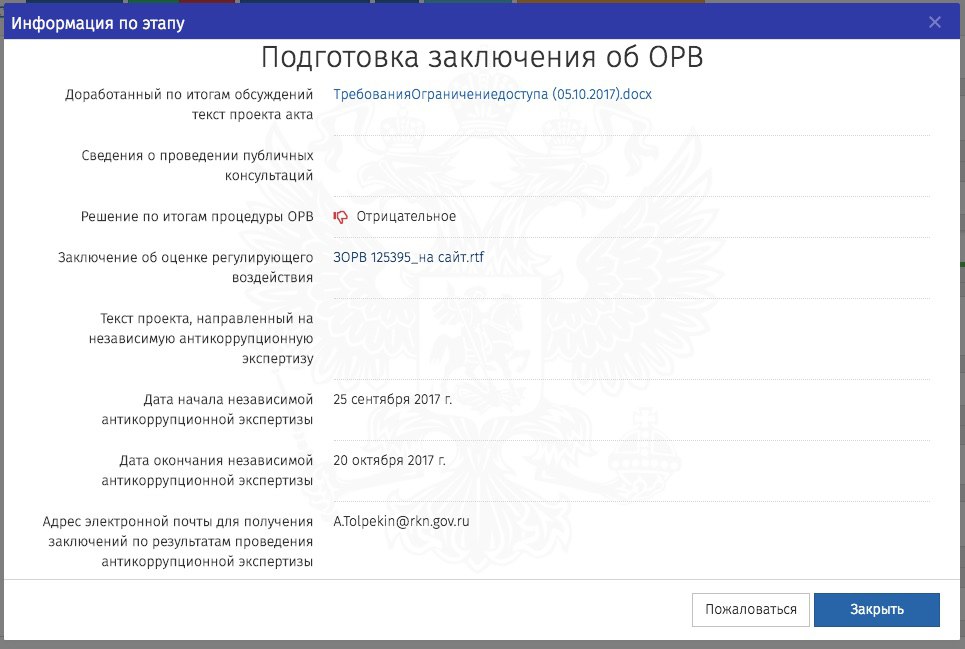
Task: Select the date 20 октября 2017 г.
Action: (x=390, y=460)
